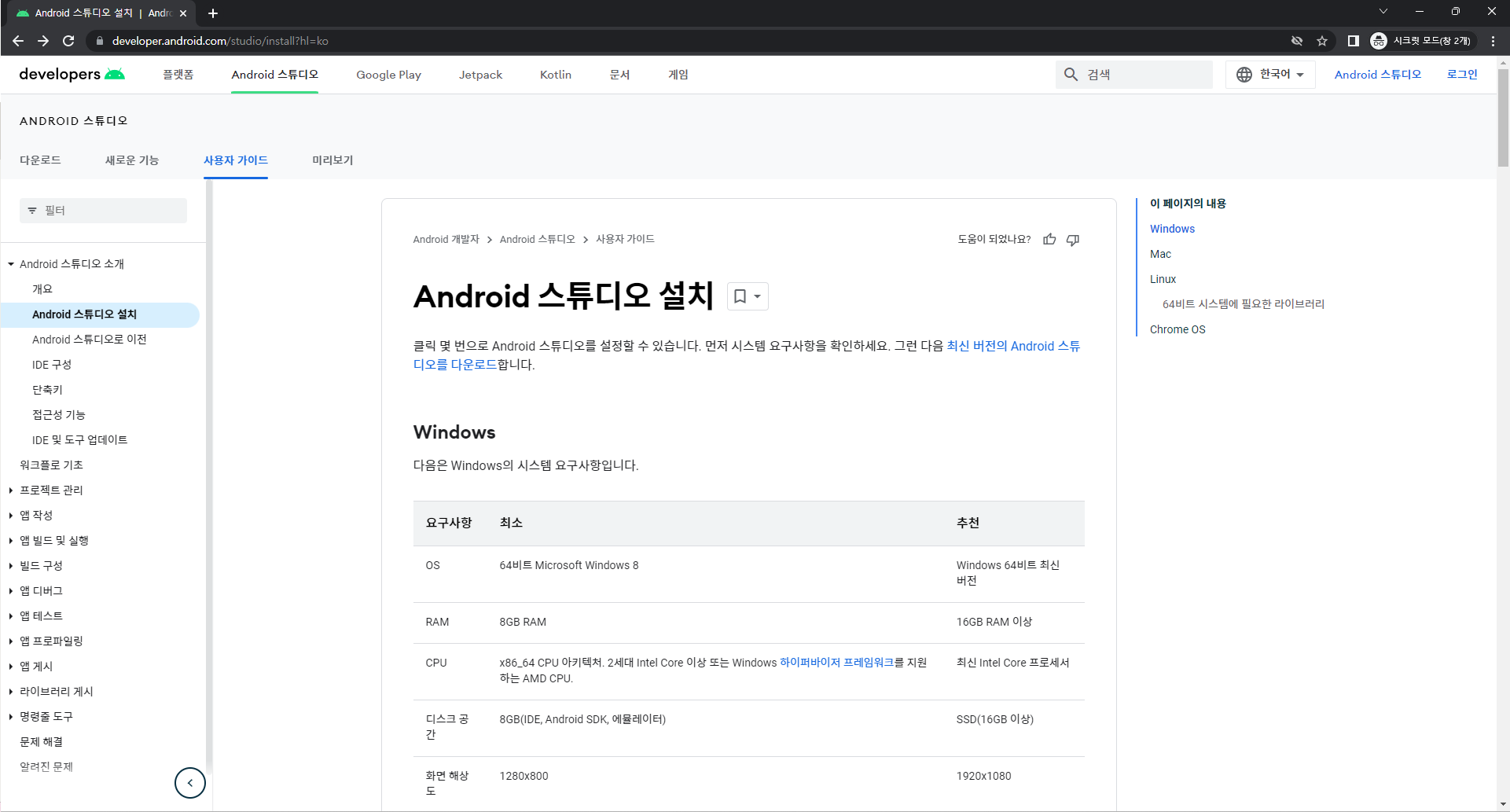The image size is (1510, 812).
Task: Jump to Linux in page contents
Action: 1163,279
